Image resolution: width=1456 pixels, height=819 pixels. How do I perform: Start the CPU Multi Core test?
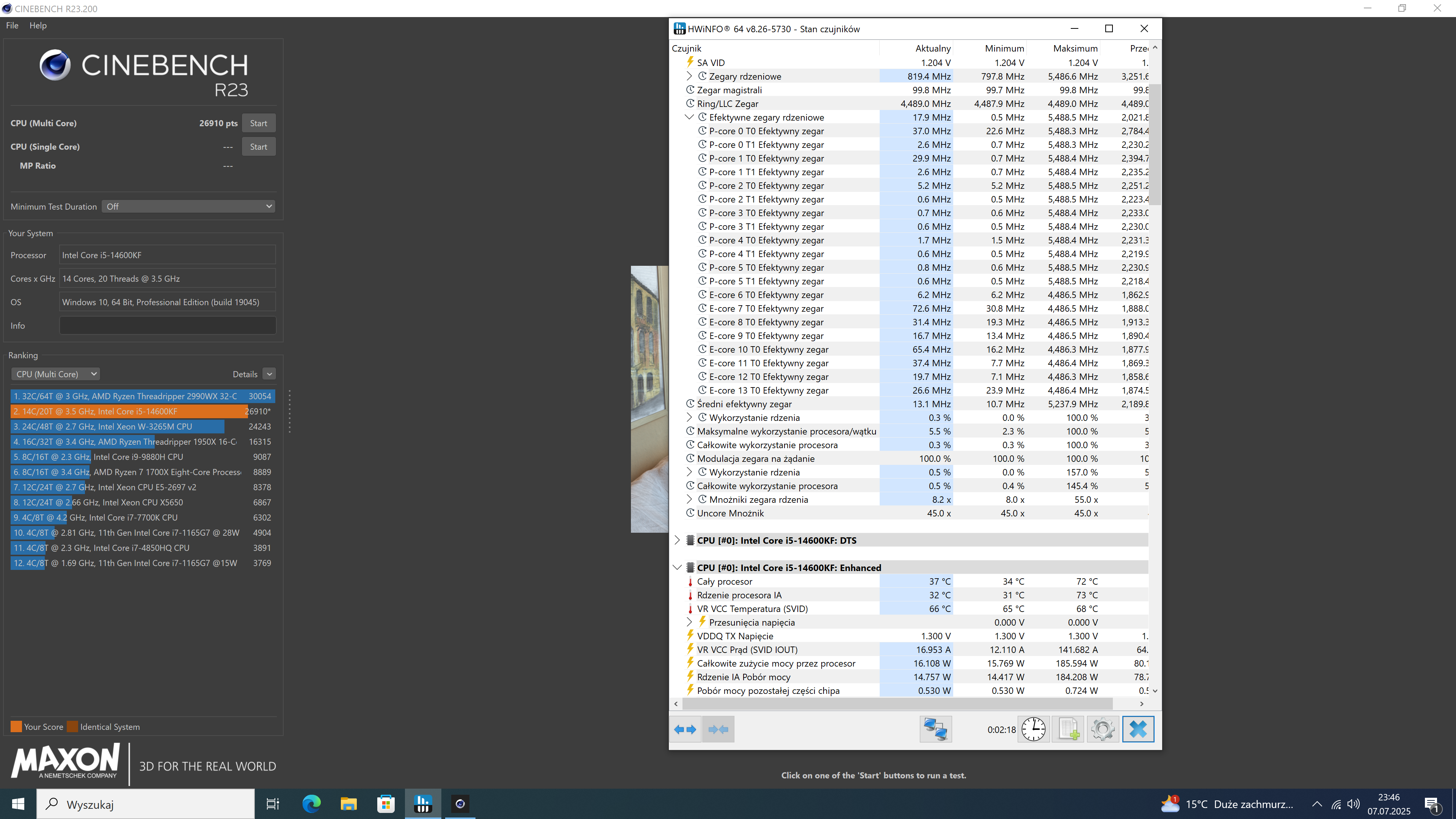(258, 123)
